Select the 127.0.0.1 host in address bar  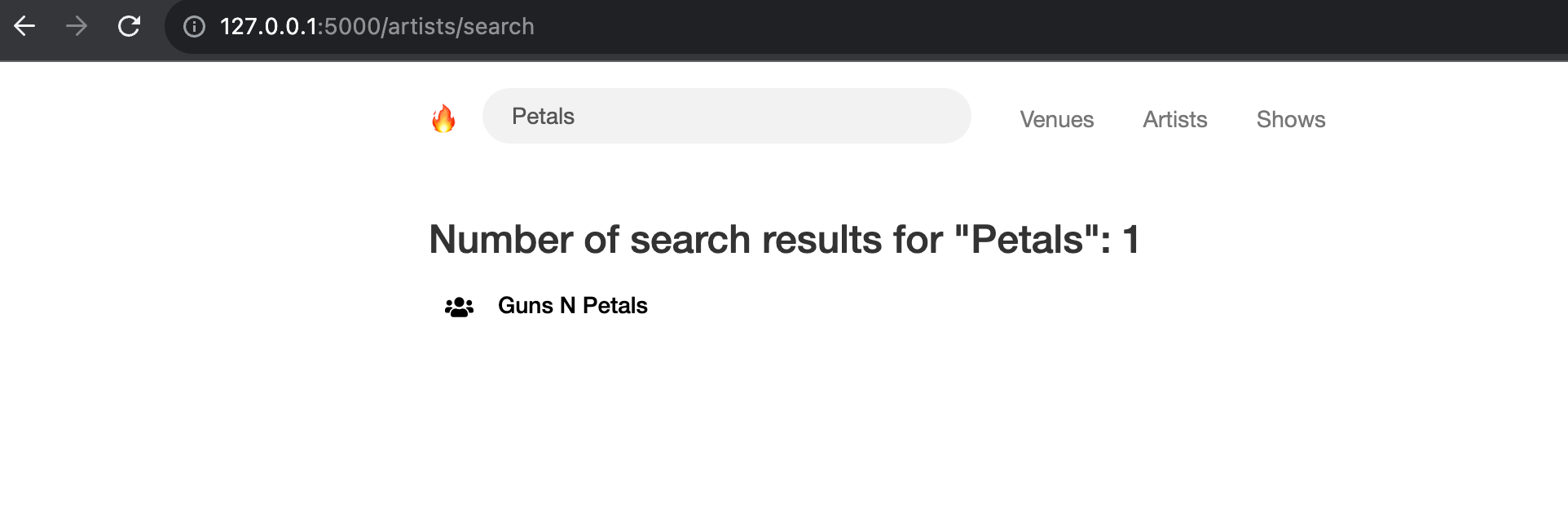pos(268,26)
